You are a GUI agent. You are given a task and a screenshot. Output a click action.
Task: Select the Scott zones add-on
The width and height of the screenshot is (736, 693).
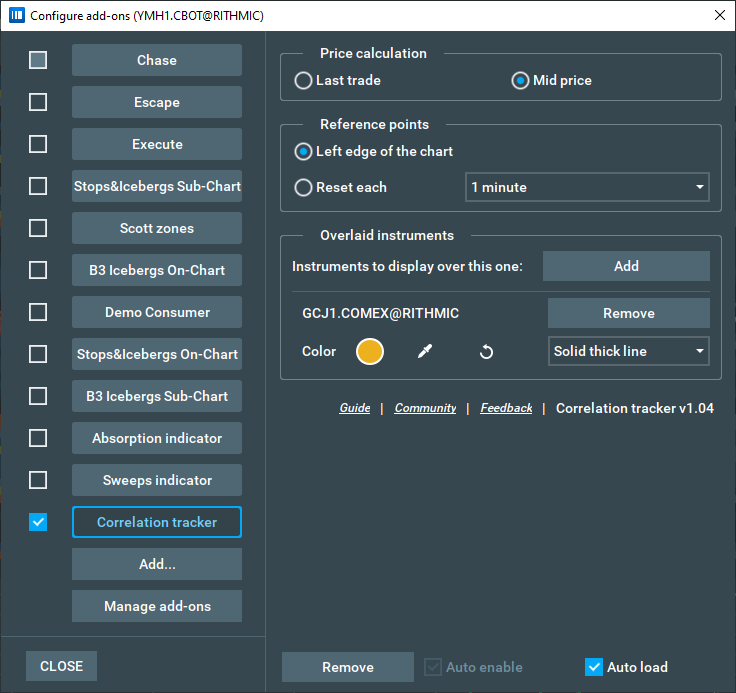(157, 228)
